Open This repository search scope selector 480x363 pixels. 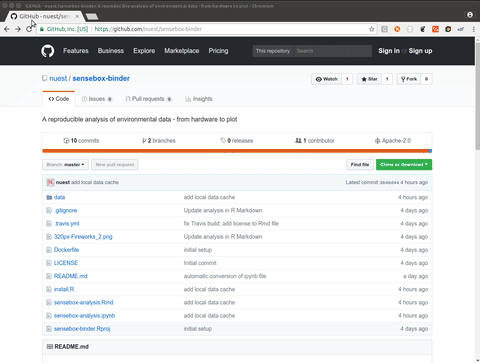[273, 51]
